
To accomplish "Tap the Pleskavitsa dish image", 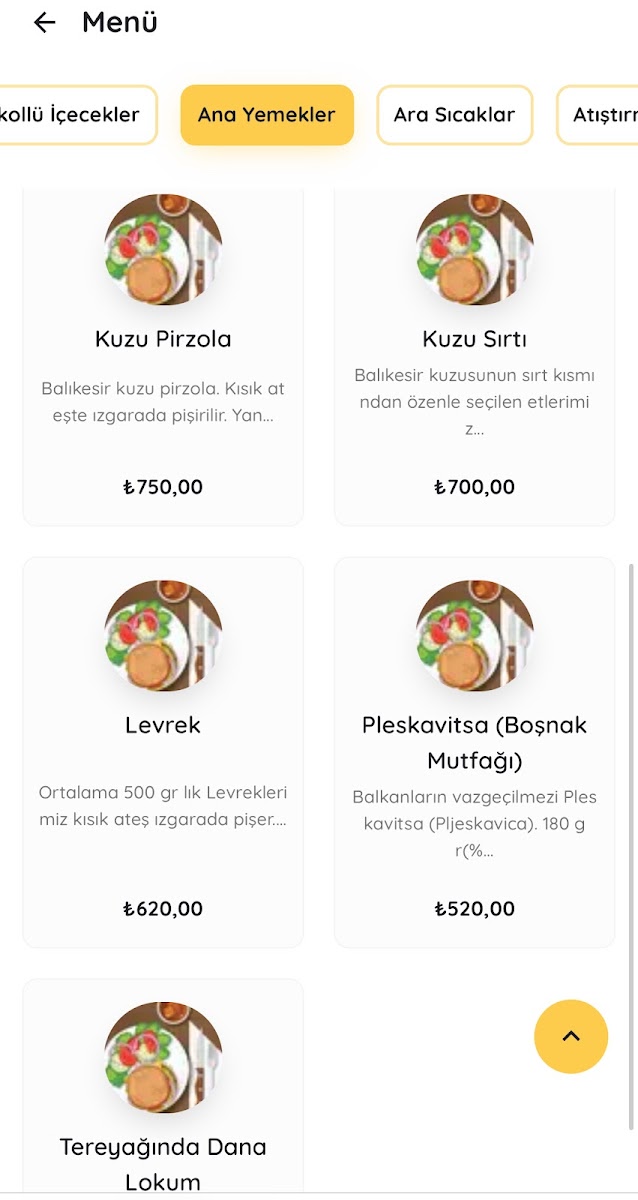I will (x=474, y=635).
